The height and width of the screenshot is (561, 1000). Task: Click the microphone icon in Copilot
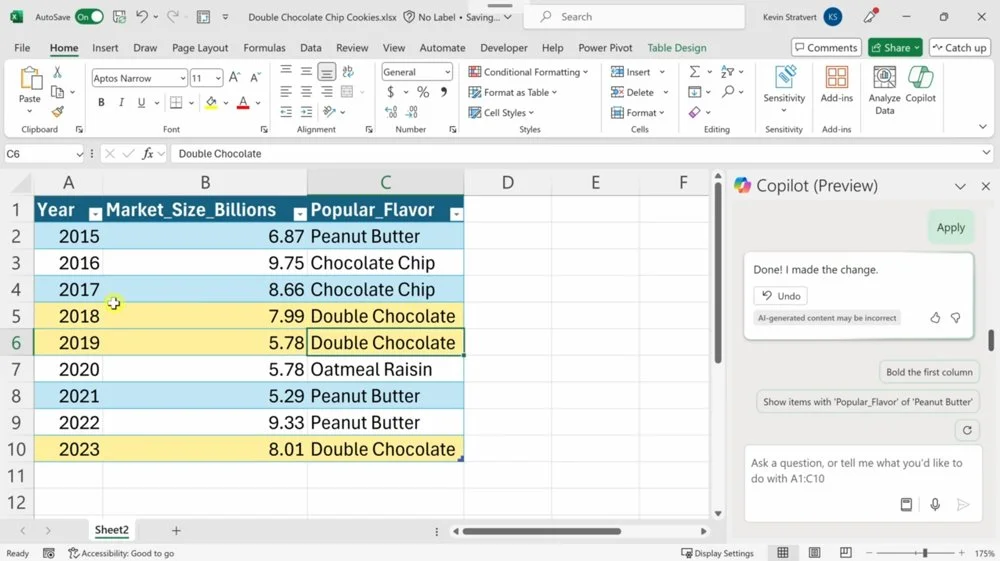935,505
